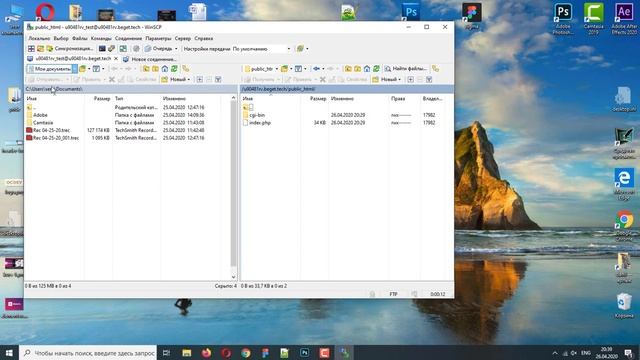Open the Справка menu
Screen dimensions: 640x360
[203, 38]
